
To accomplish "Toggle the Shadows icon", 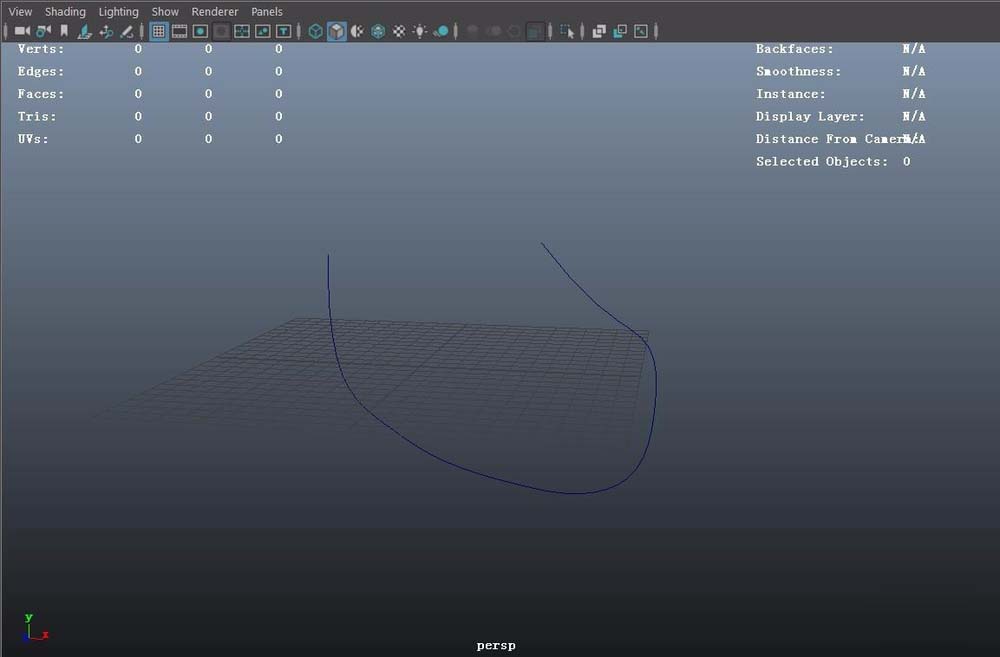I will (x=441, y=31).
